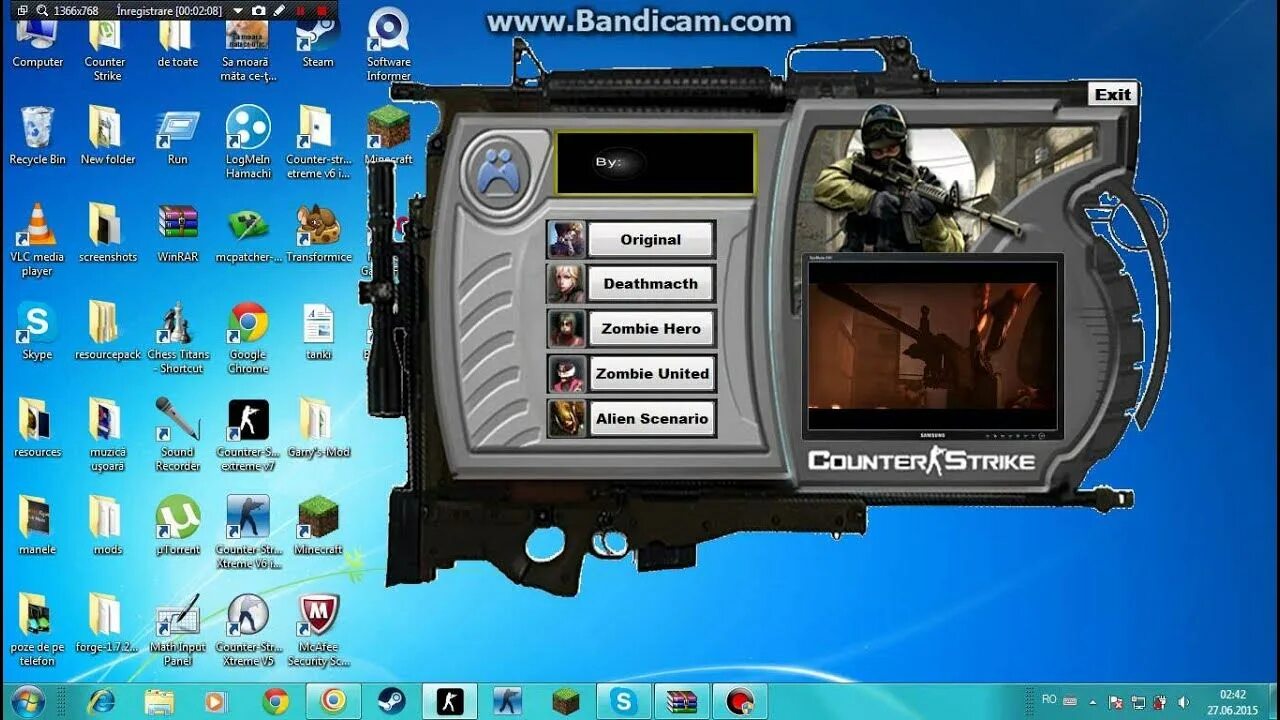
Task: Select the poze de pe telefon folder
Action: [x=37, y=630]
